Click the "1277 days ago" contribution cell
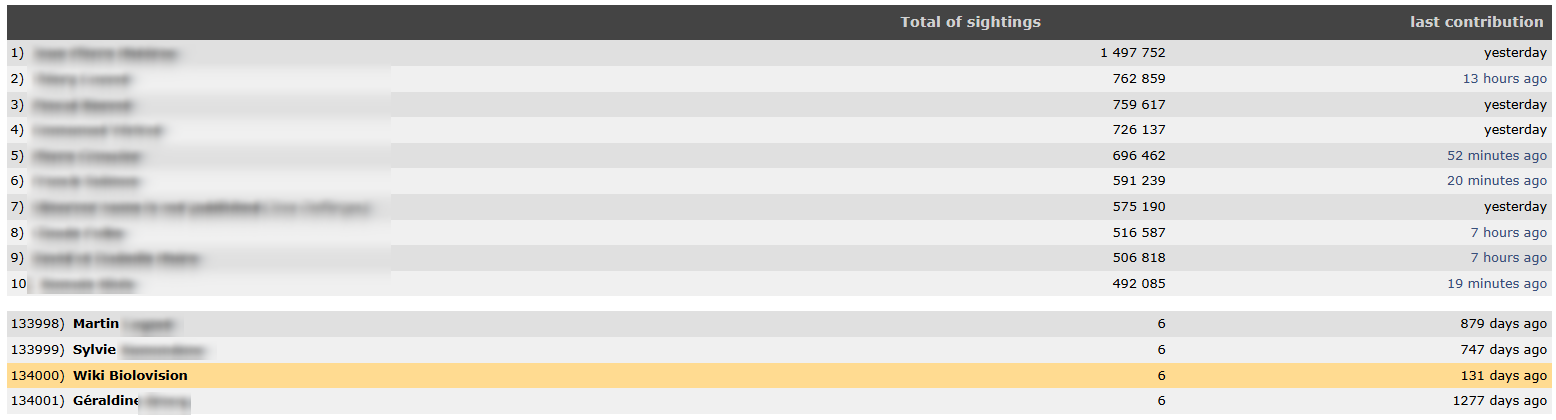Screen dimensions: 1556x420 point(1499,401)
